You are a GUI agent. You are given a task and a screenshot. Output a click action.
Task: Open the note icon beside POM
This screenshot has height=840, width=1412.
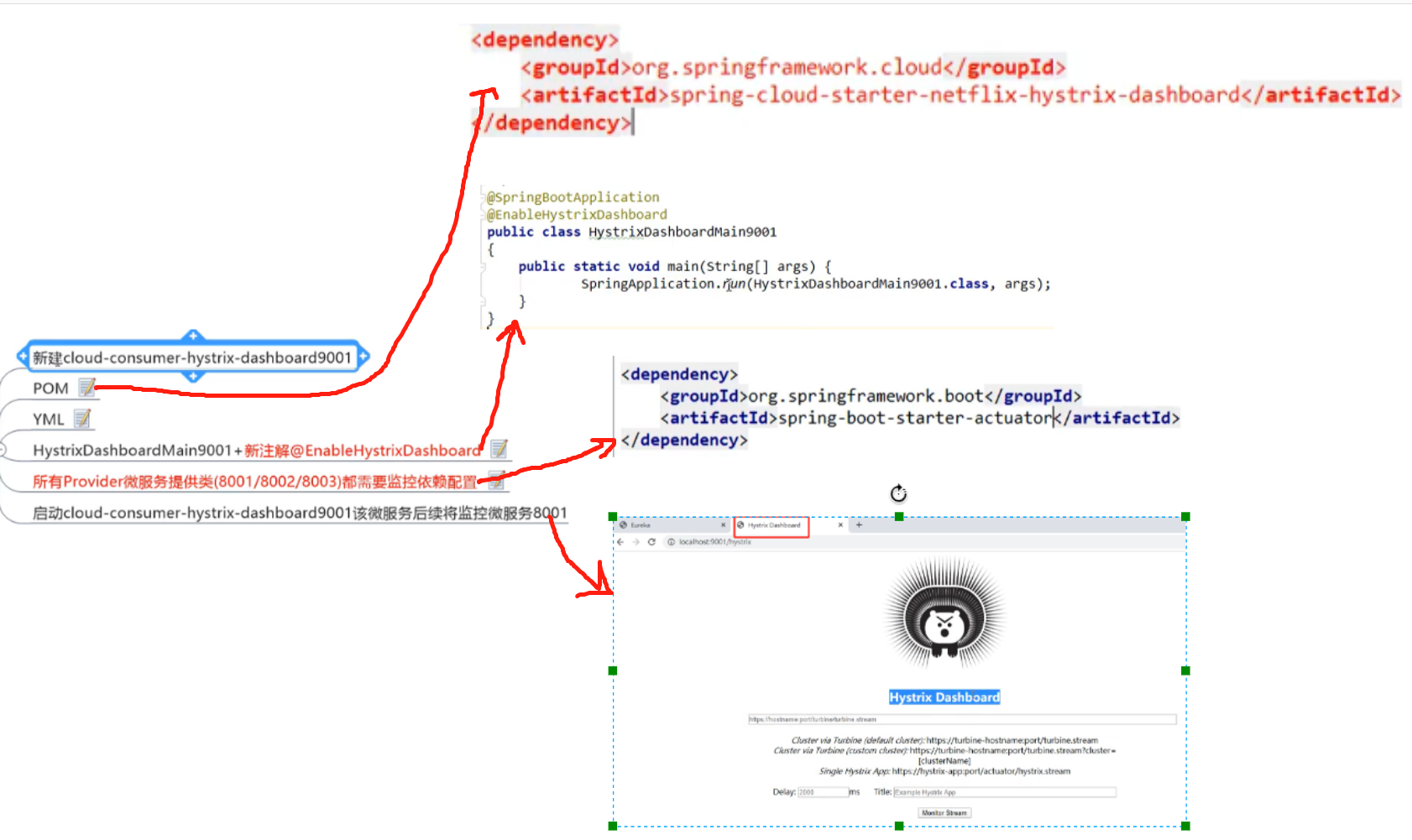[x=87, y=387]
